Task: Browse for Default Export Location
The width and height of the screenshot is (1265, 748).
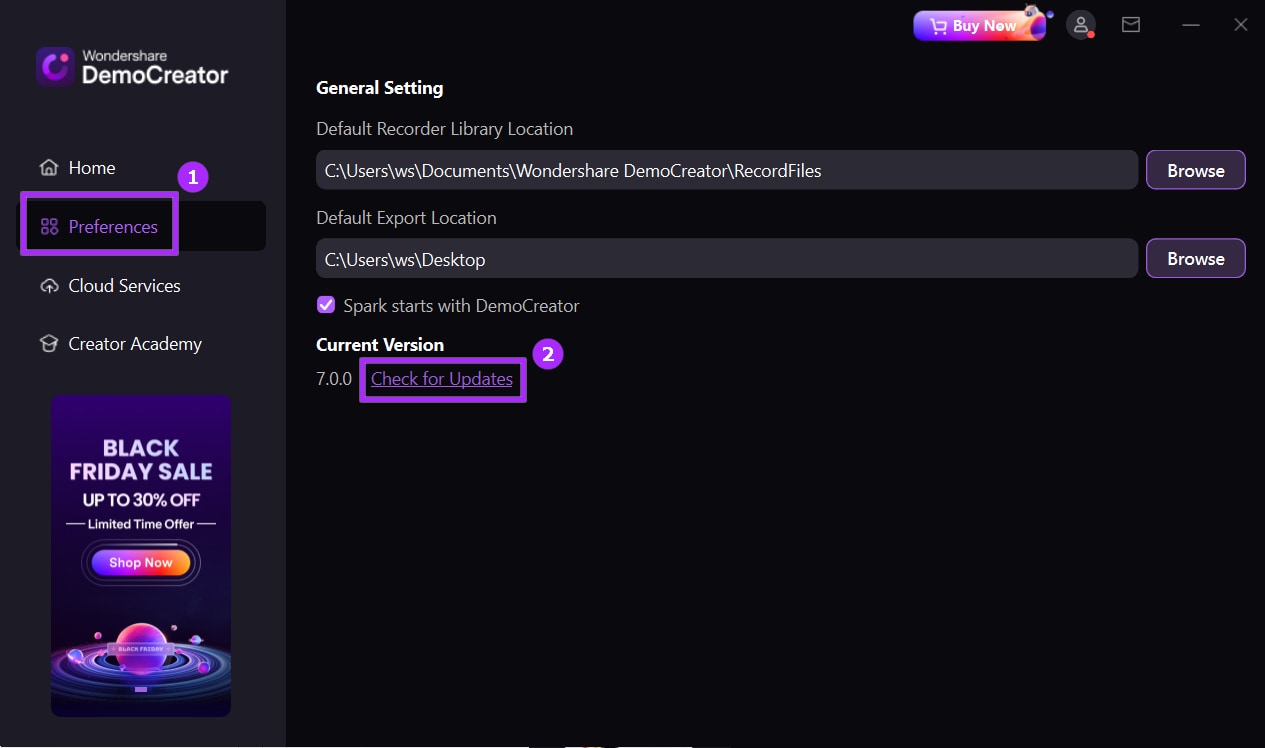Action: 1195,258
